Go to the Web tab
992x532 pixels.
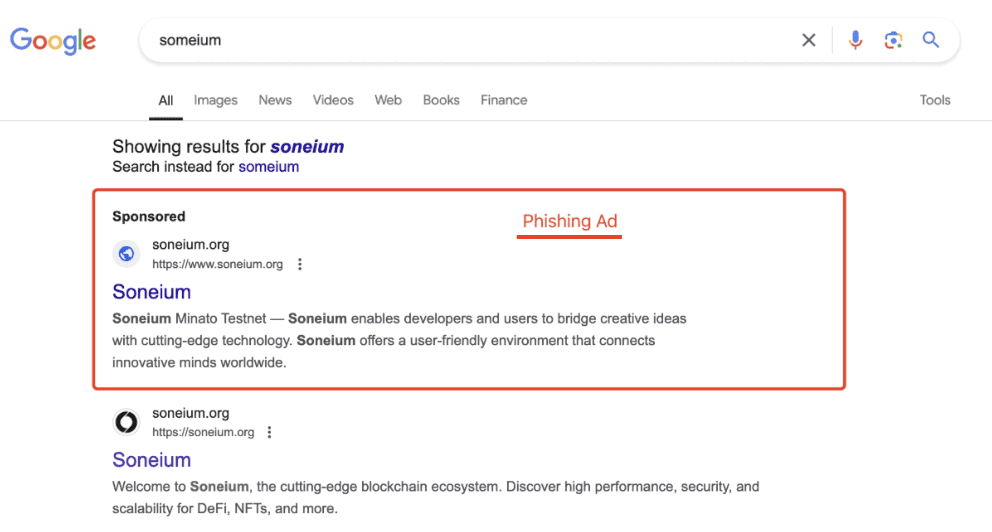pos(388,100)
